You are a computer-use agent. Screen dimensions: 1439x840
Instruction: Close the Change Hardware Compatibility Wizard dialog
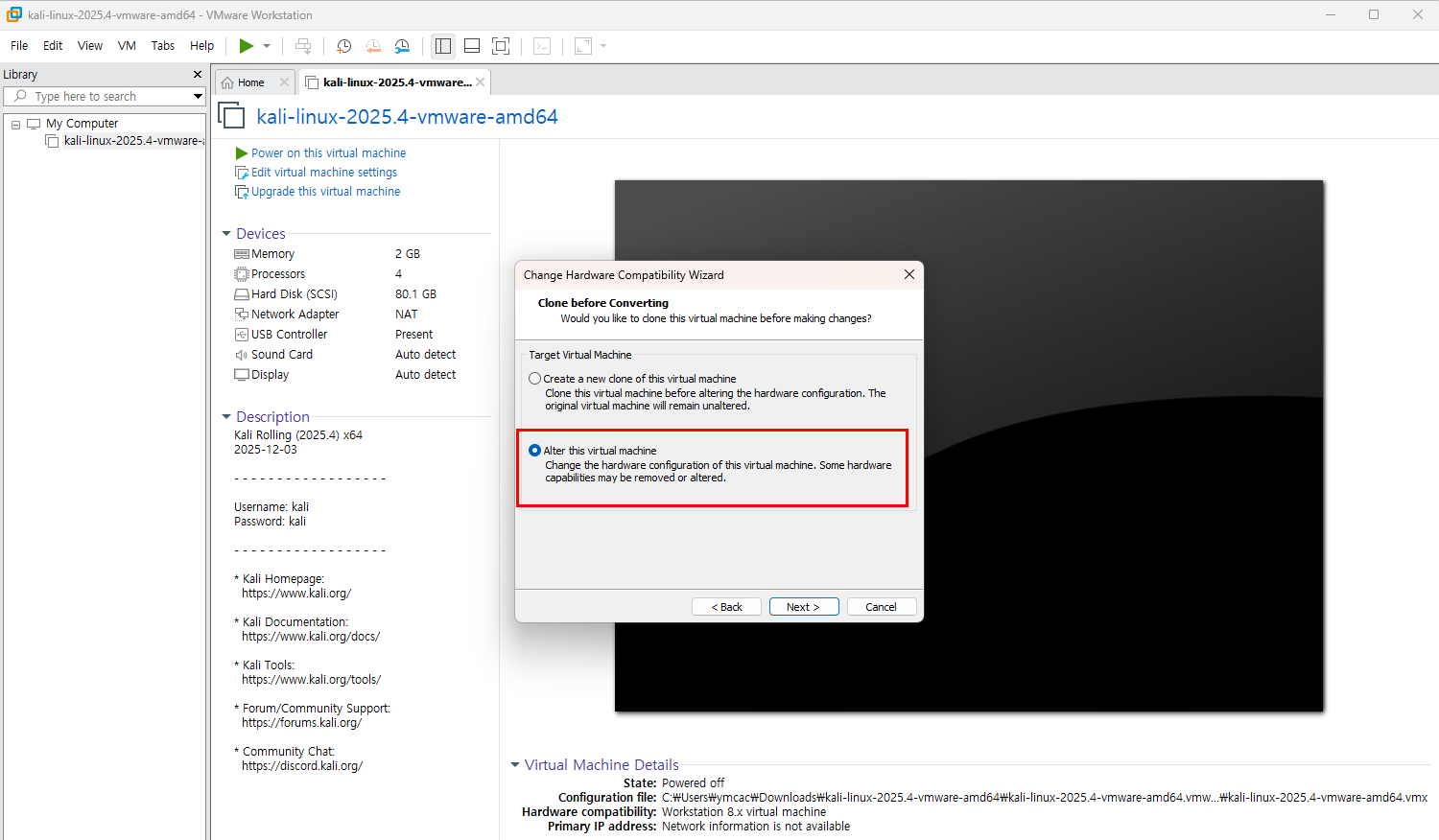pos(908,274)
